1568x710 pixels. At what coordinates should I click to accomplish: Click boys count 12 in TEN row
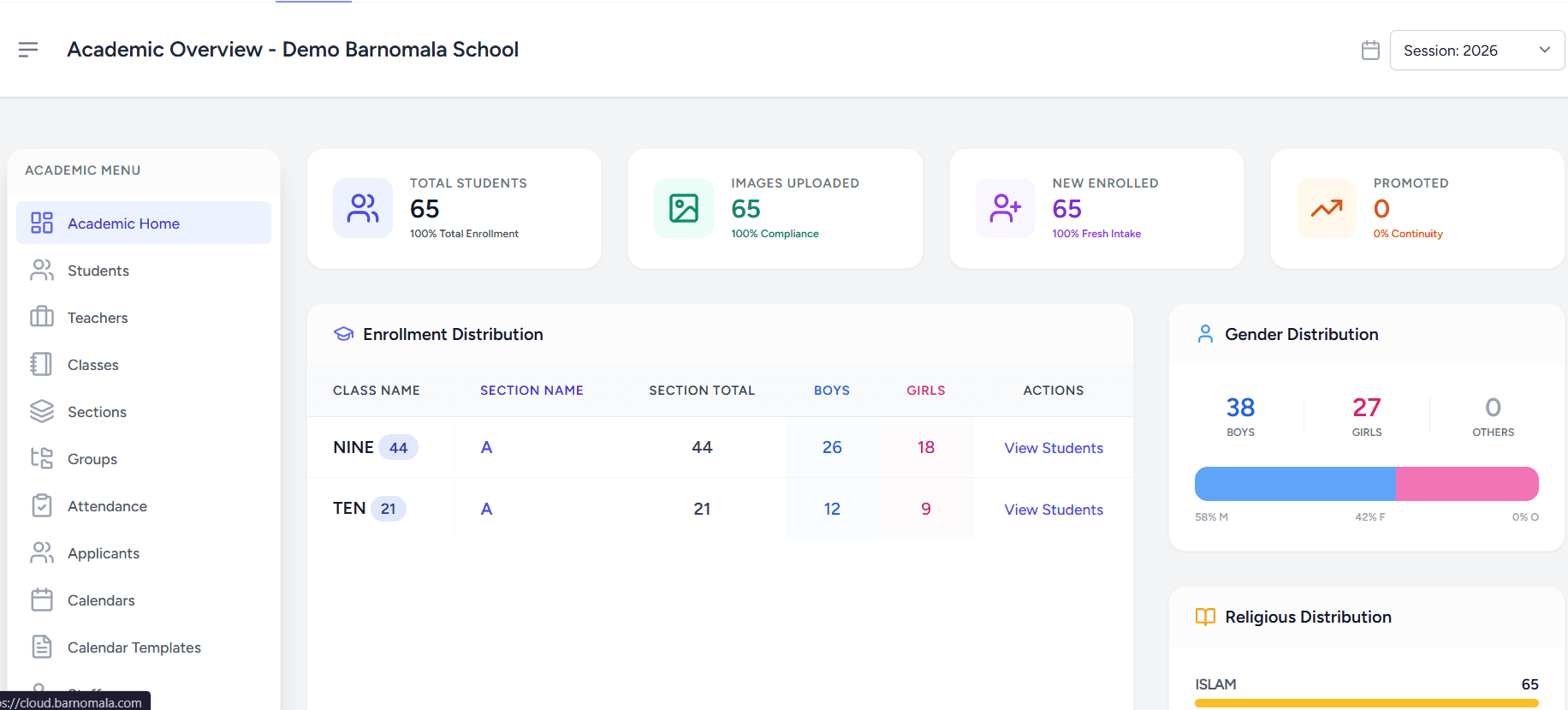click(832, 509)
